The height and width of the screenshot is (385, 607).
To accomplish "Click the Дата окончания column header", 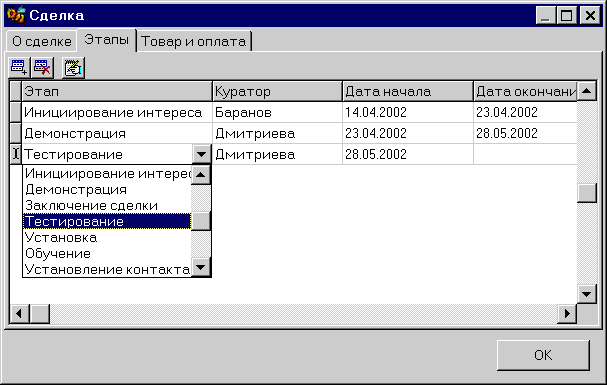I will [525, 91].
